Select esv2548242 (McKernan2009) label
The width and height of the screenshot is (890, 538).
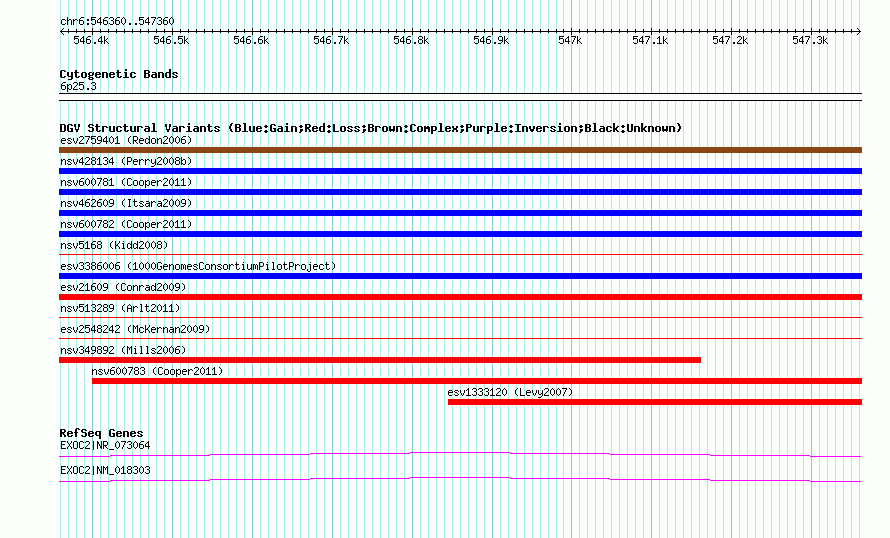(135, 329)
